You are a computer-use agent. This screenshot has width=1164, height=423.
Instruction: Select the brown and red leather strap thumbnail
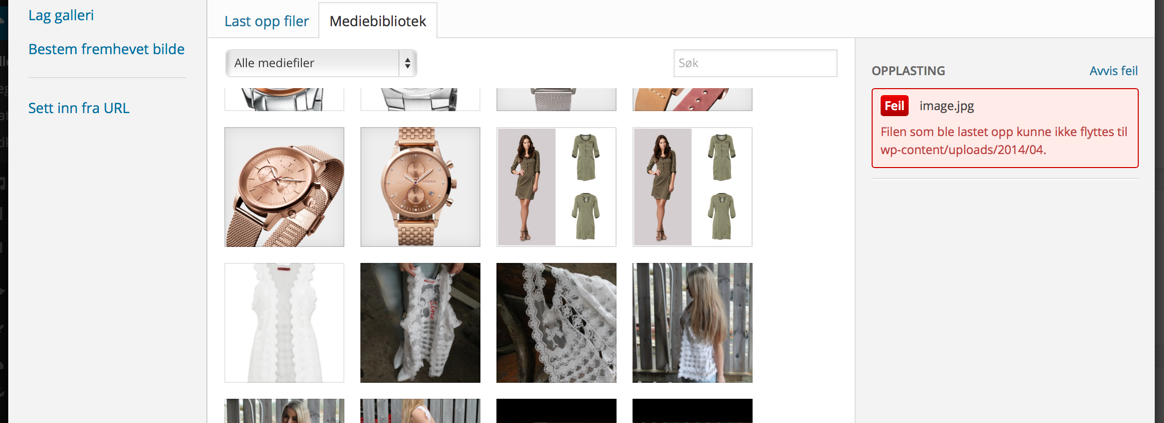693,99
